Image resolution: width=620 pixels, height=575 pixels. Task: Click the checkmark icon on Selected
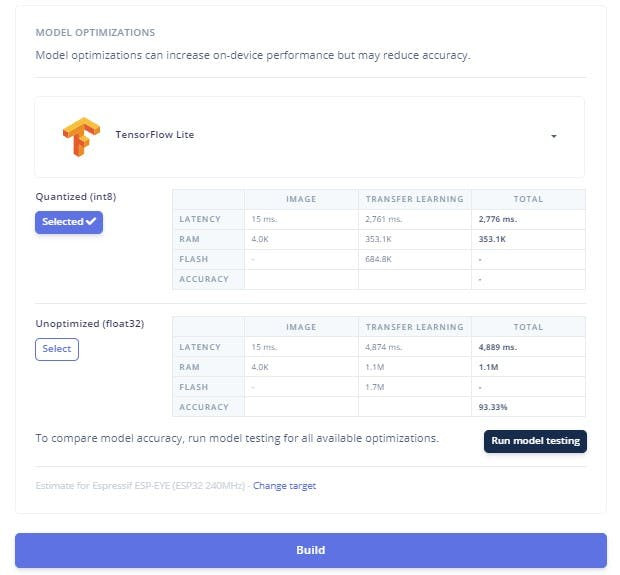[x=91, y=222]
